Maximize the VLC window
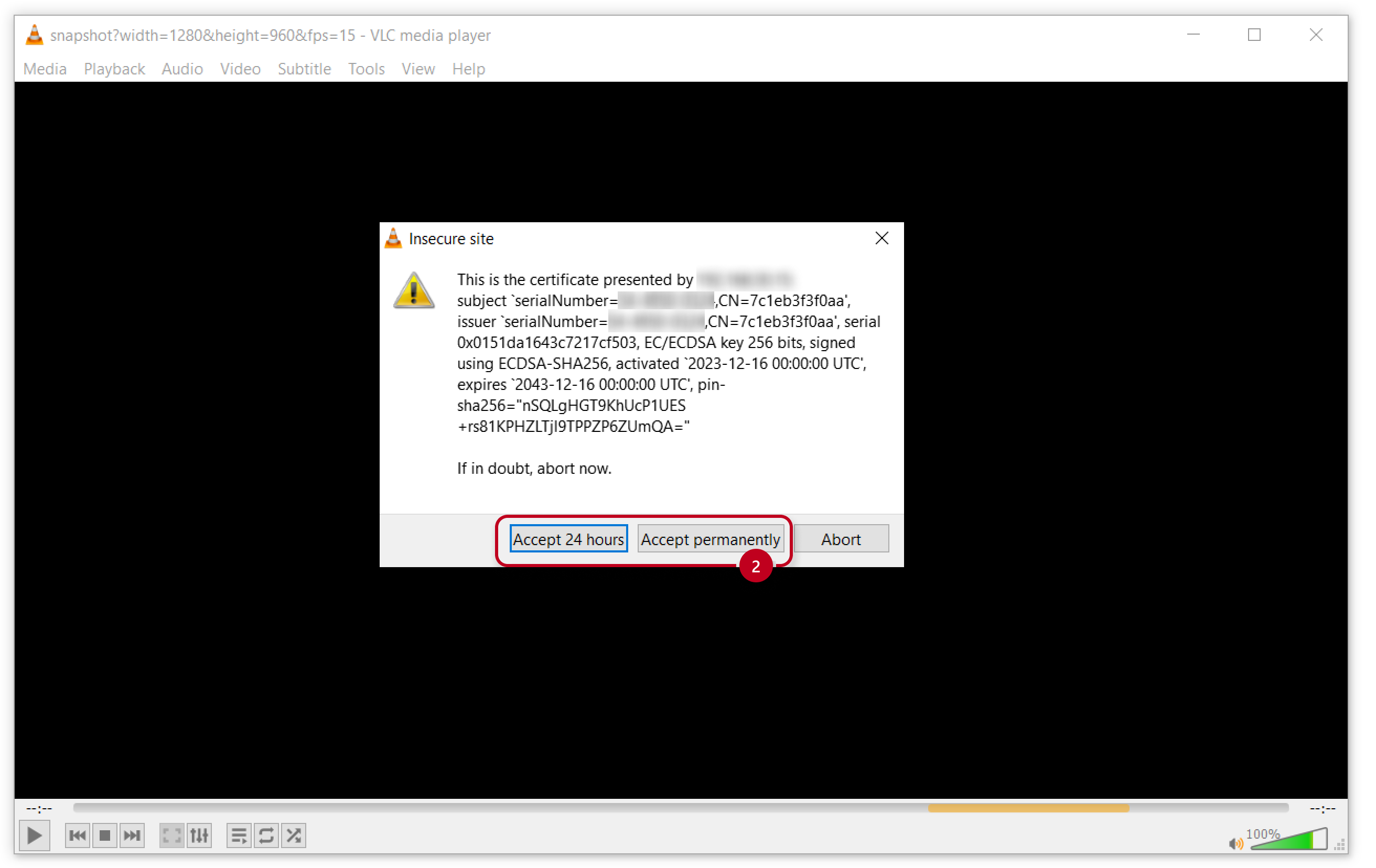Screen dimensions: 1376x868 (x=1254, y=35)
